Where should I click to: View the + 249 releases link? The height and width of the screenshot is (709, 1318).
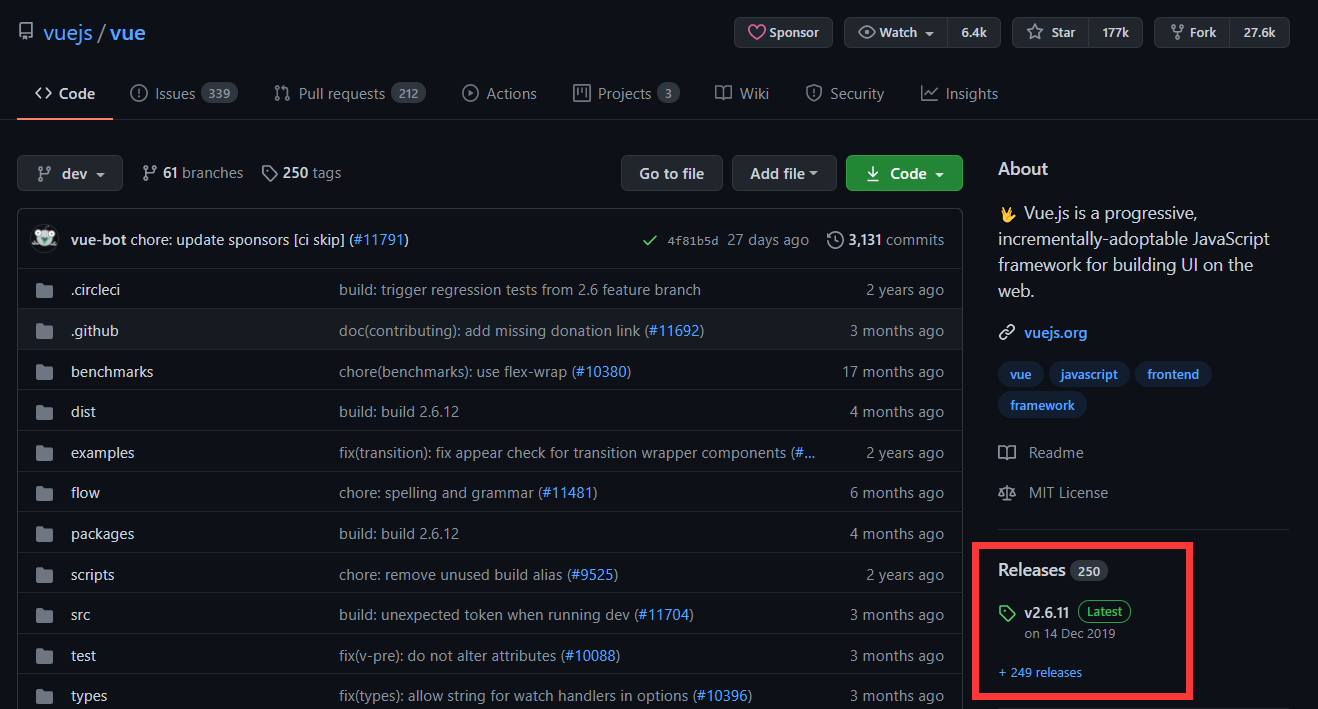tap(1040, 672)
